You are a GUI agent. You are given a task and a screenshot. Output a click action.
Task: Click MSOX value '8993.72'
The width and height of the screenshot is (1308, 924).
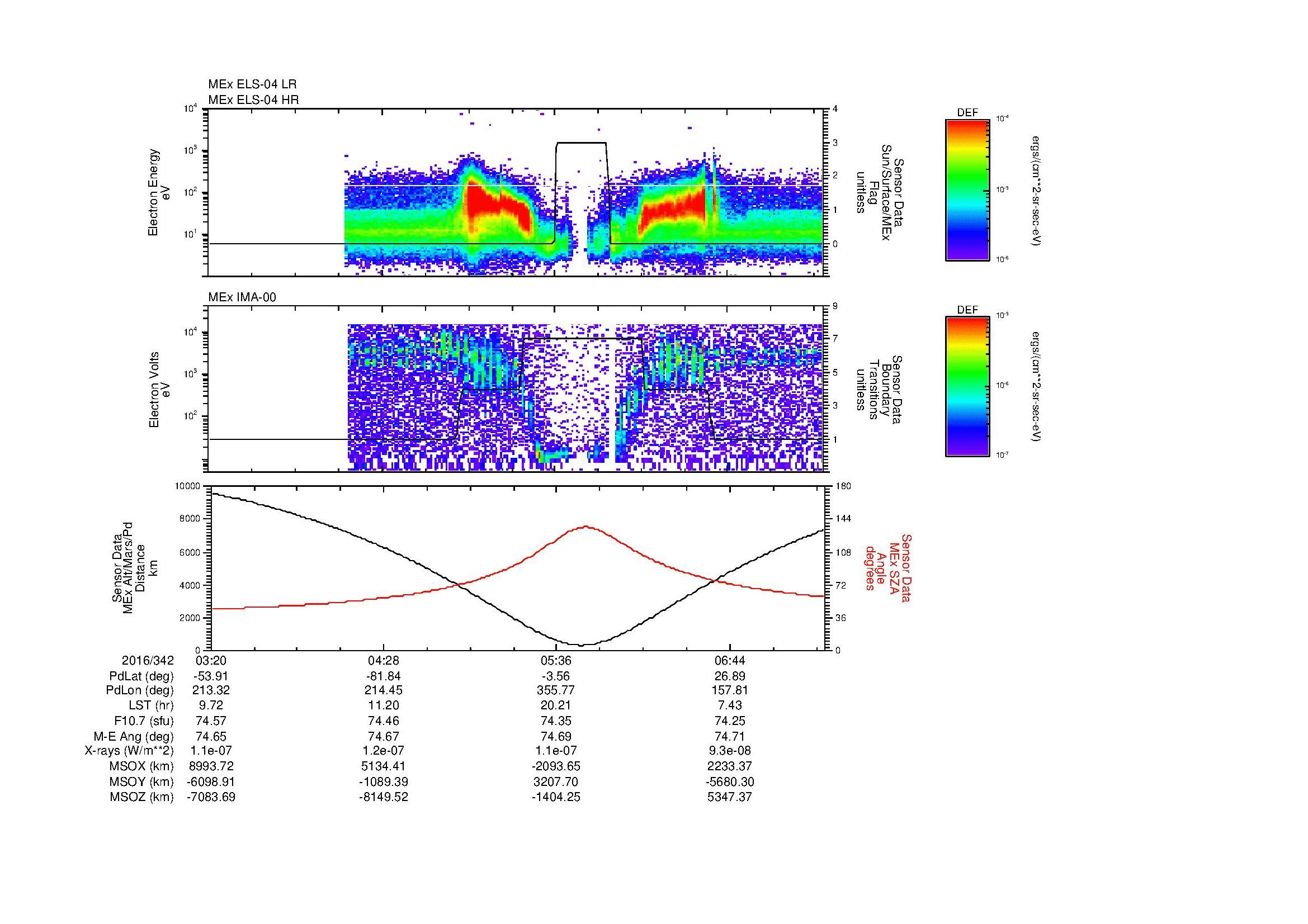pos(211,766)
